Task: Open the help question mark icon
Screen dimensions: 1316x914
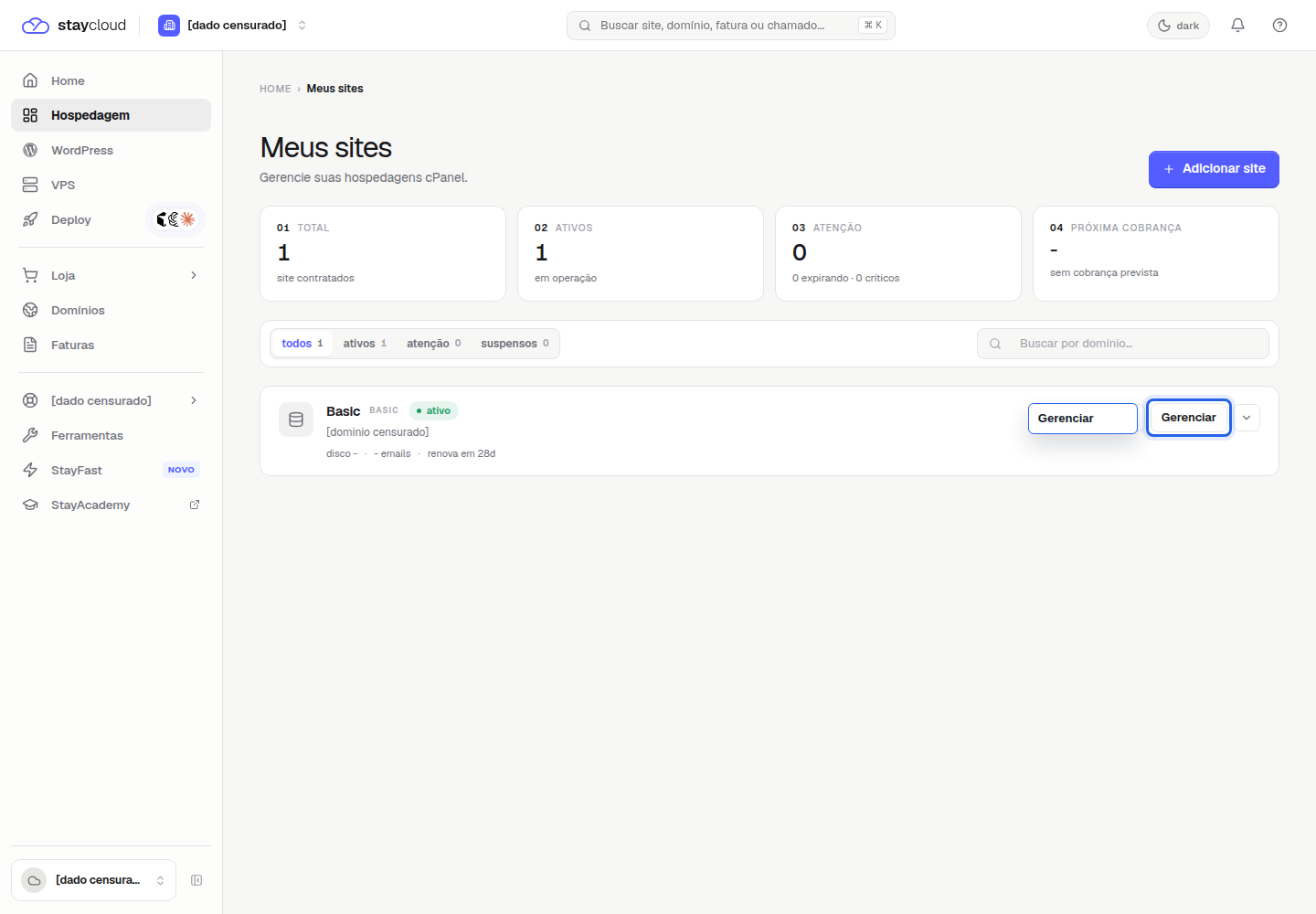Action: (1279, 26)
